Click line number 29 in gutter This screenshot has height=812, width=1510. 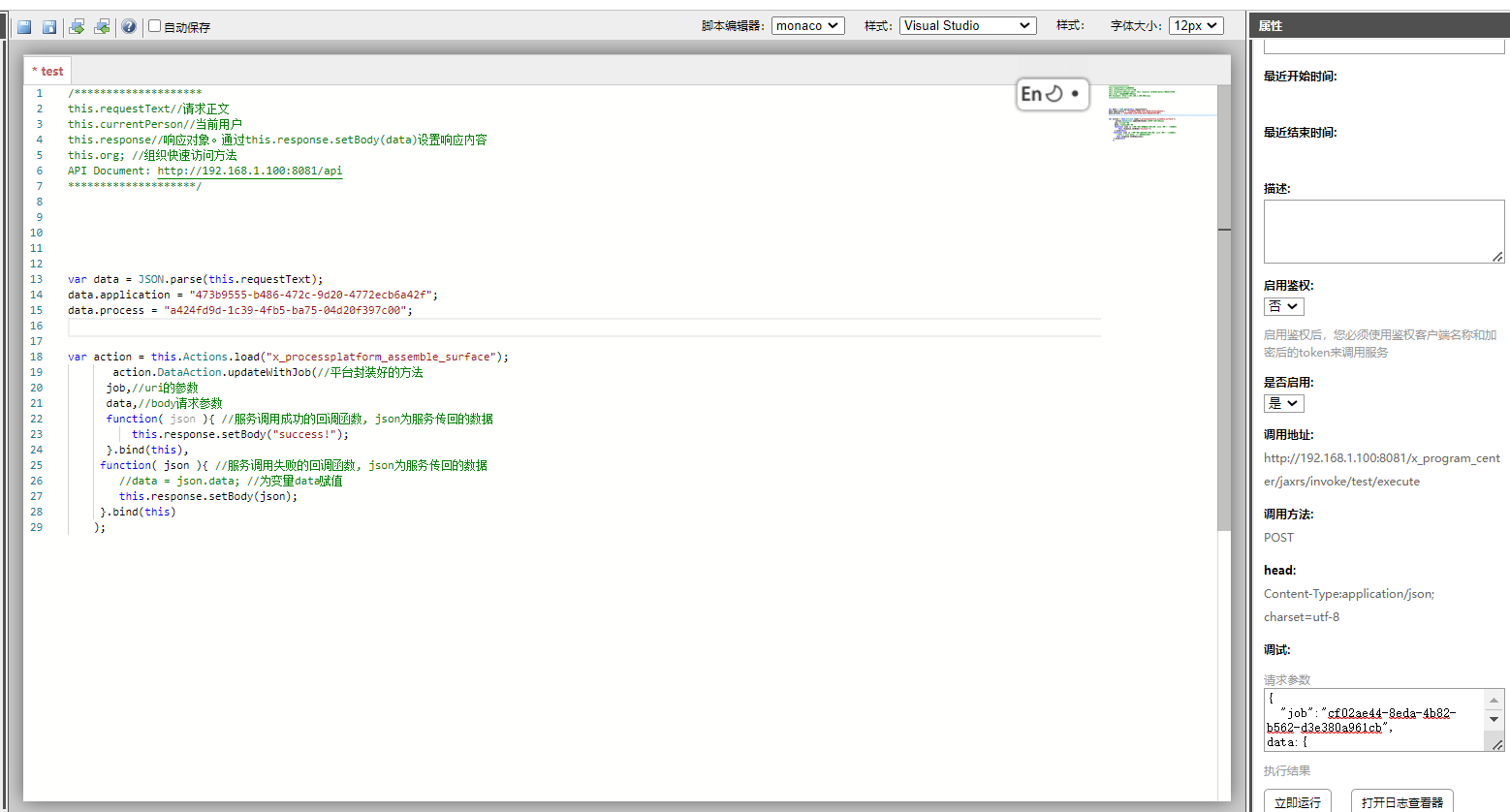point(37,527)
